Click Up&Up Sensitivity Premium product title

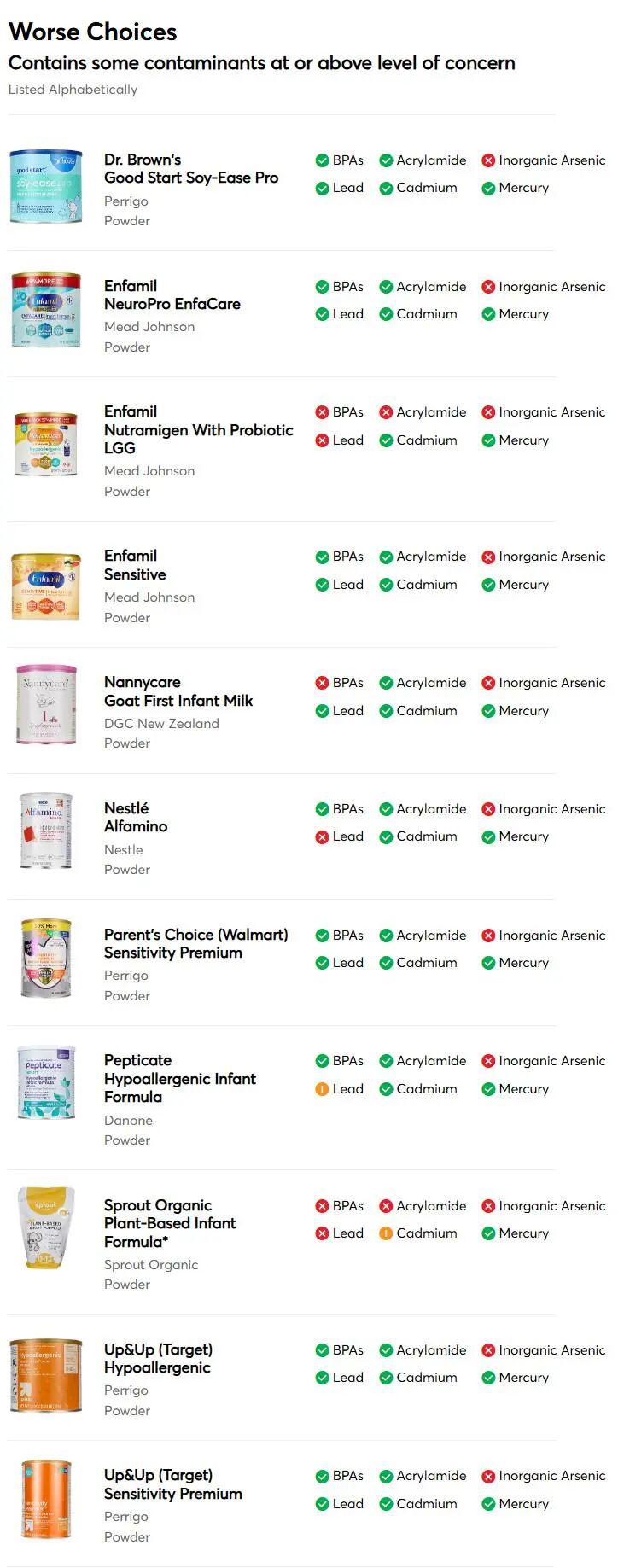(172, 1484)
